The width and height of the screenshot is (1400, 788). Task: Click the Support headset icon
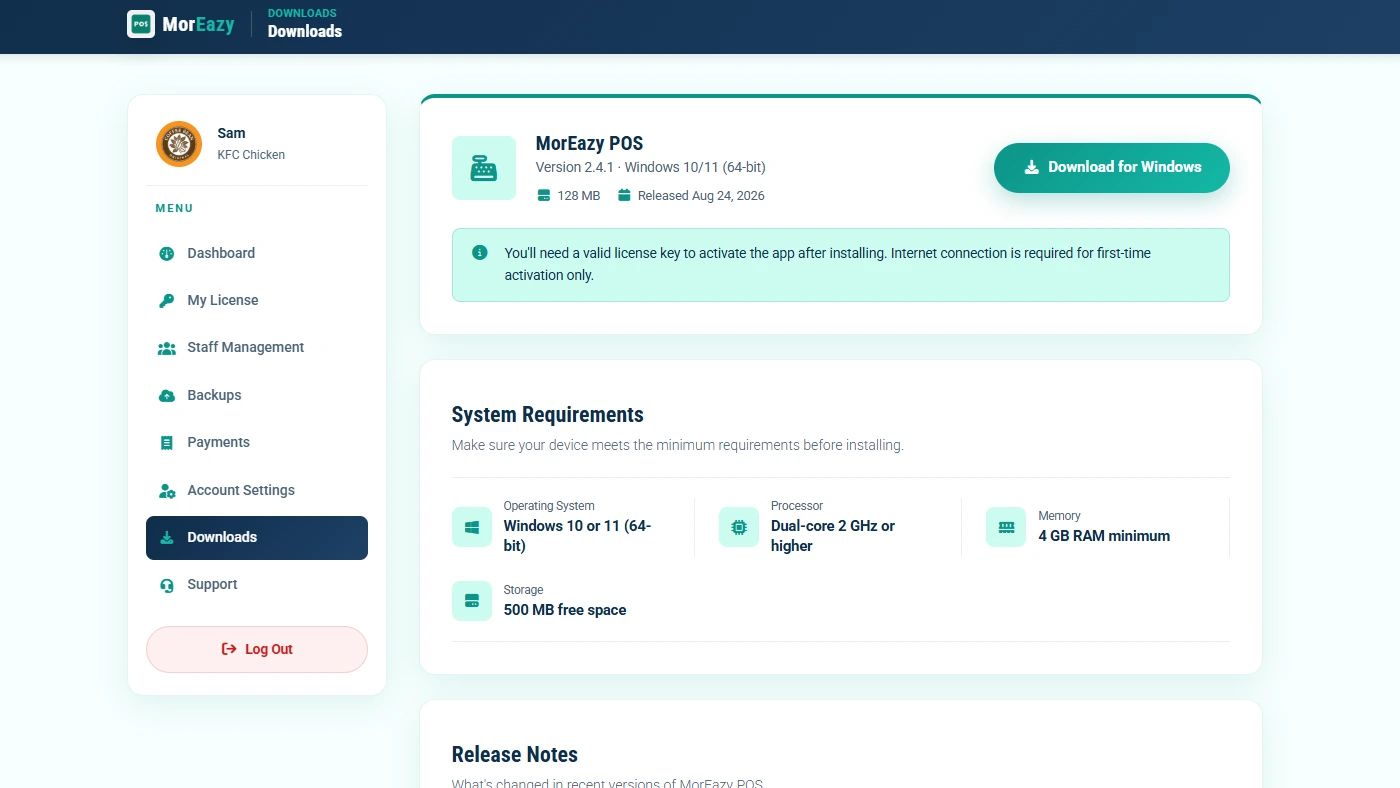click(x=167, y=585)
